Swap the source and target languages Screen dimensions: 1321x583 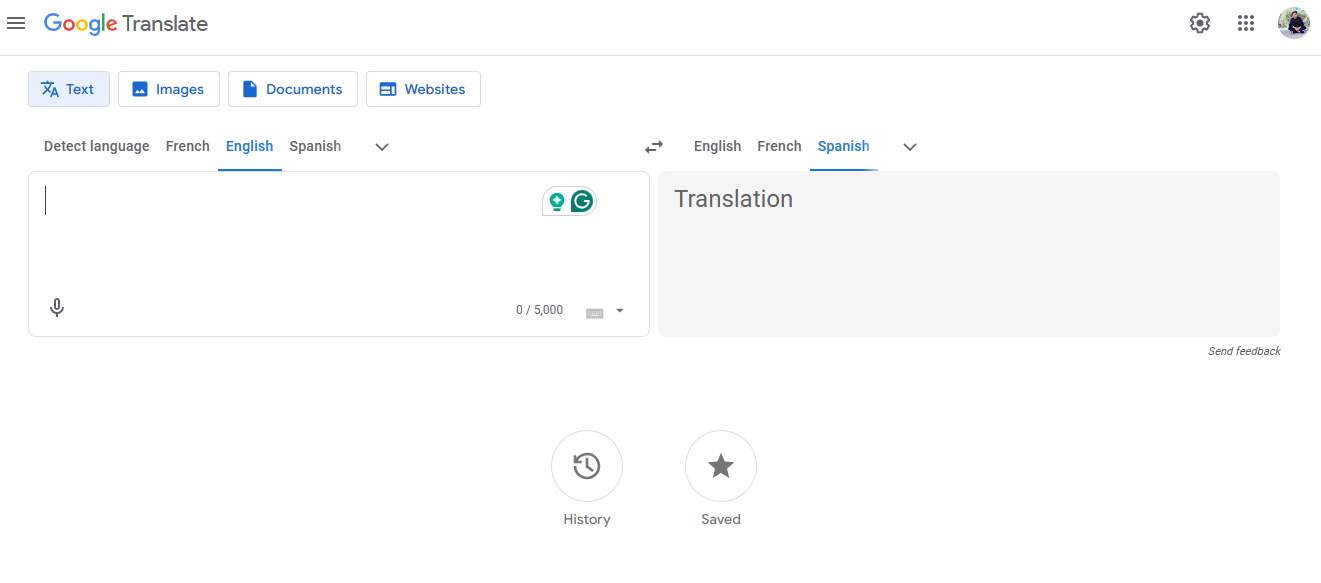click(x=654, y=146)
